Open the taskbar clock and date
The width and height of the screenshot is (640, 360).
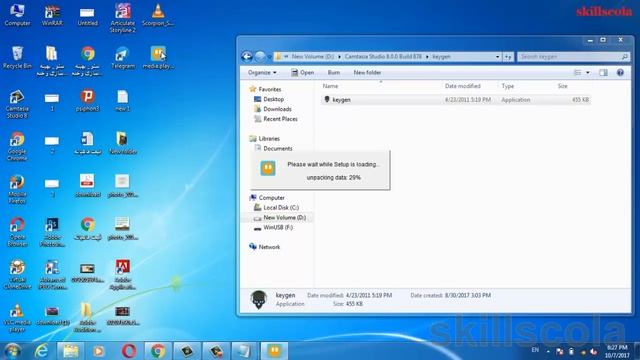tap(617, 351)
